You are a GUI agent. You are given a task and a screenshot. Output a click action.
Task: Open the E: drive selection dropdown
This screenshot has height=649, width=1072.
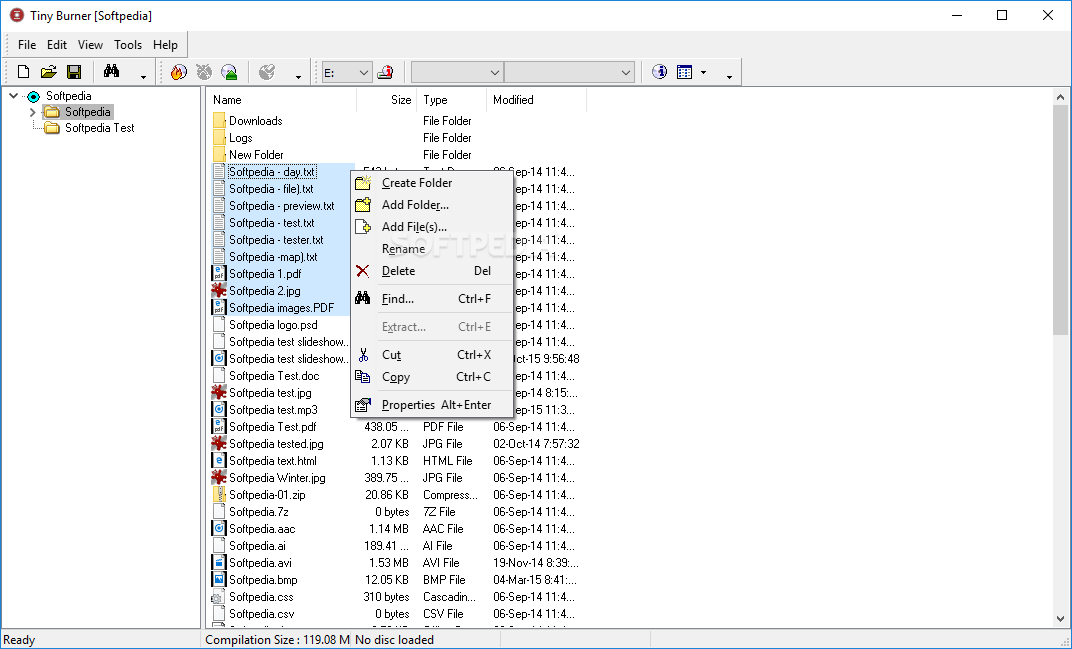point(364,72)
